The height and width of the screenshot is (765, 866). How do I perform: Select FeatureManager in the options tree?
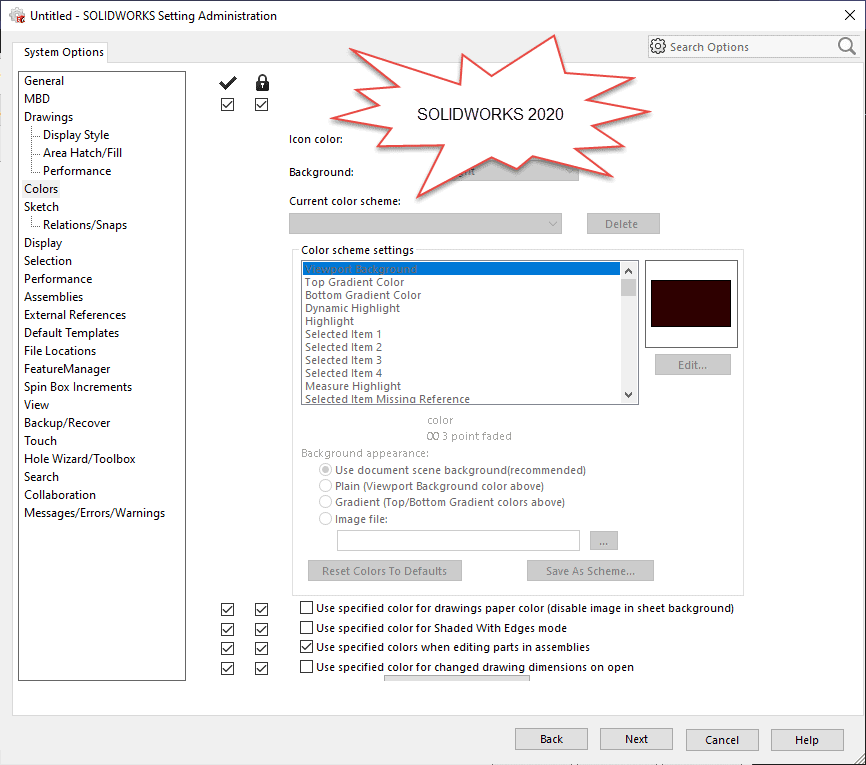click(x=67, y=369)
